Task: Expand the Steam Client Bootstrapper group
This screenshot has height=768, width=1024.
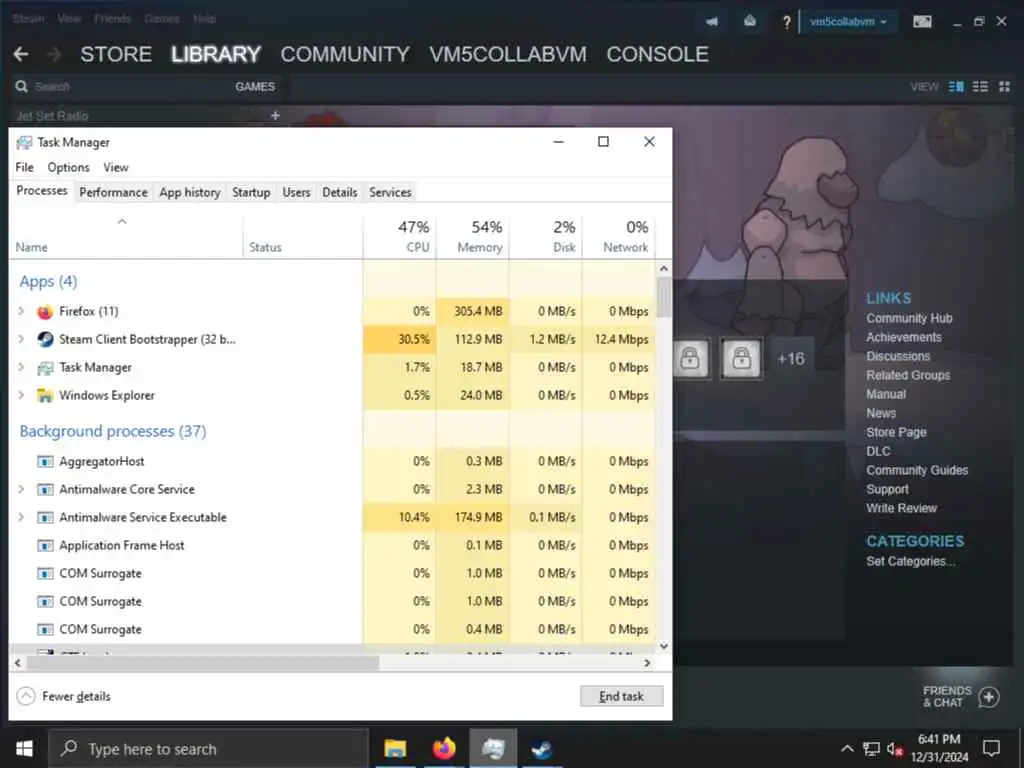Action: coord(21,340)
